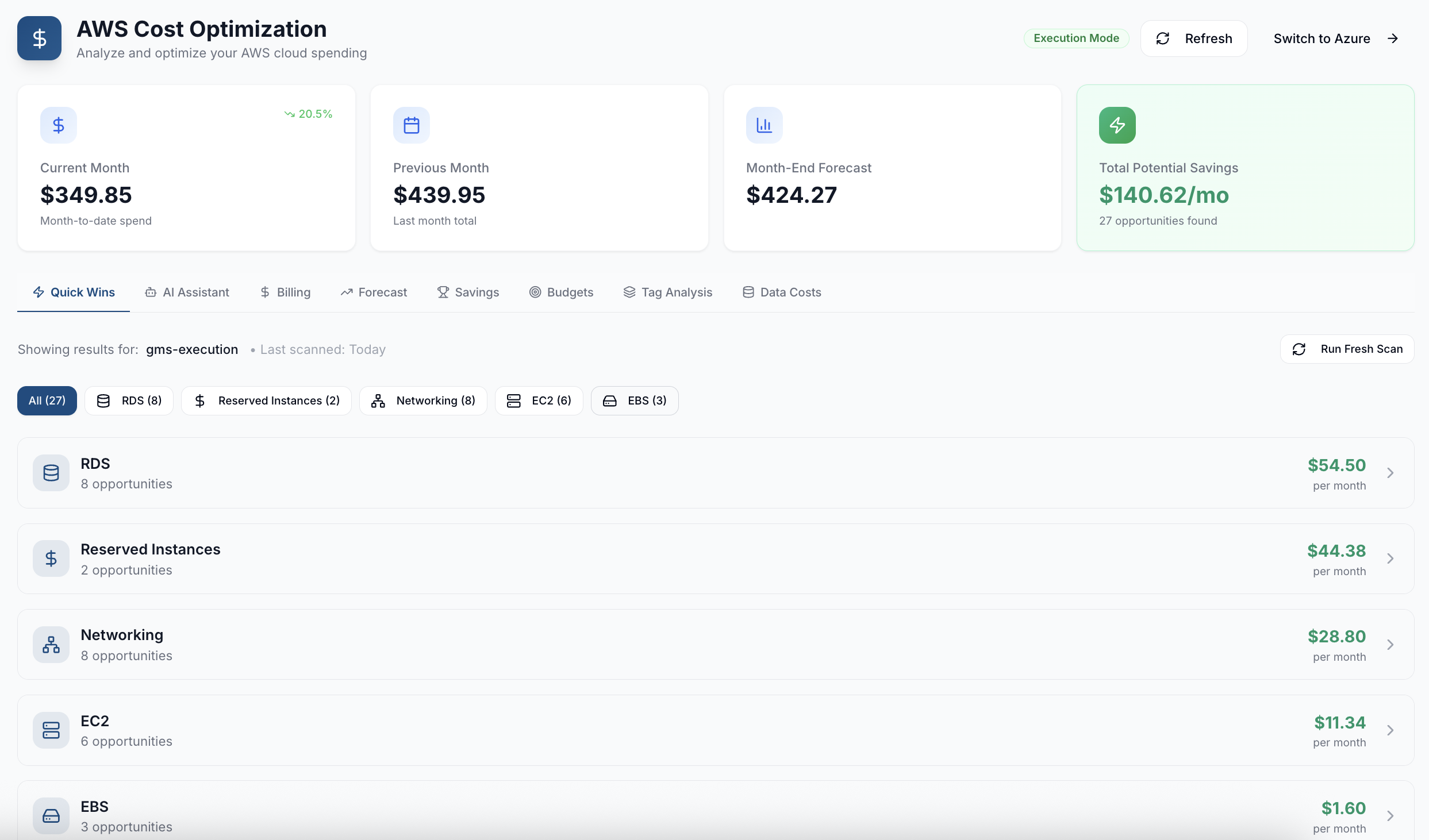Viewport: 1429px width, 840px height.
Task: Enable the EC2 (6) filter
Action: pos(539,400)
